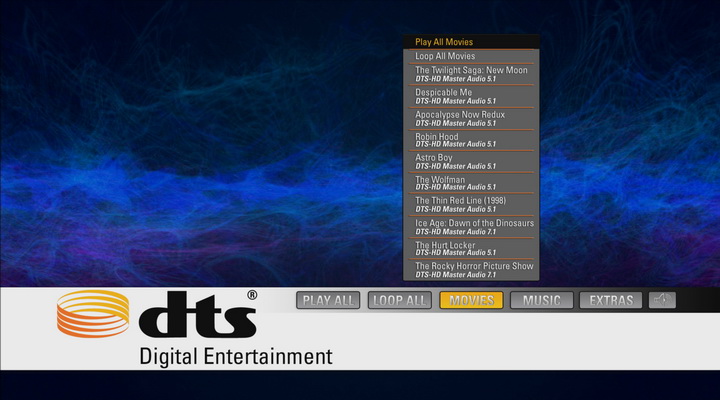Viewport: 720px width, 400px height.
Task: Select Play All Movies in the list
Action: coord(471,42)
